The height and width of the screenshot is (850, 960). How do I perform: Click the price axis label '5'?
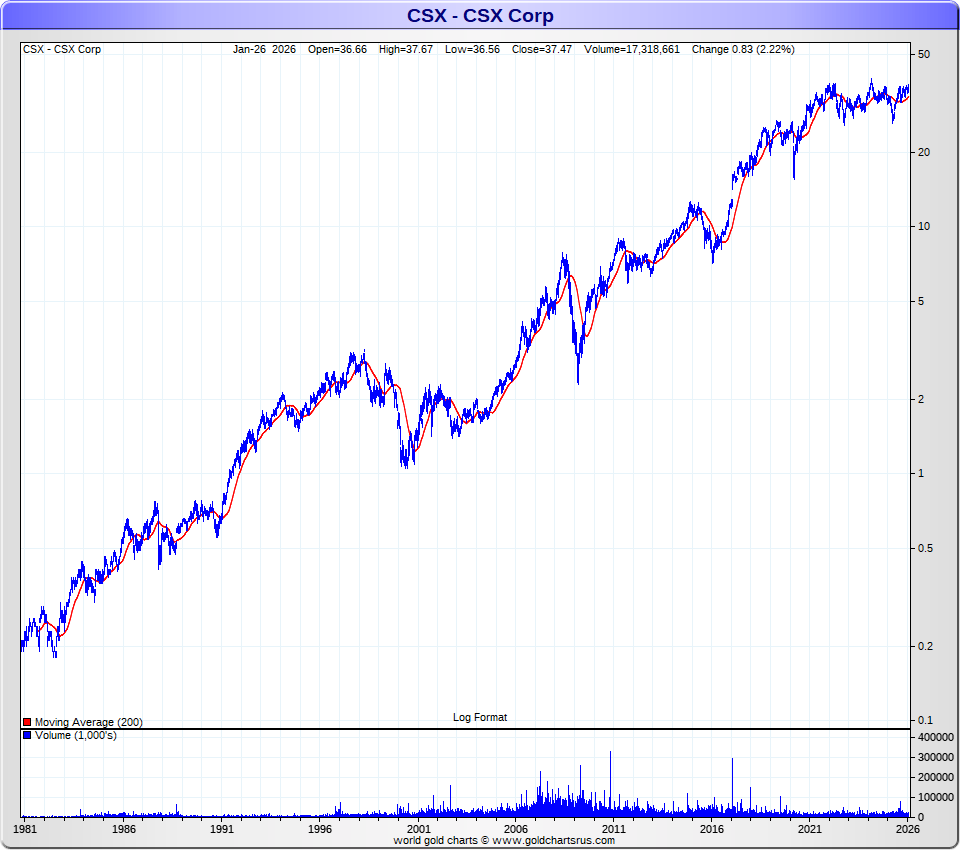[921, 301]
